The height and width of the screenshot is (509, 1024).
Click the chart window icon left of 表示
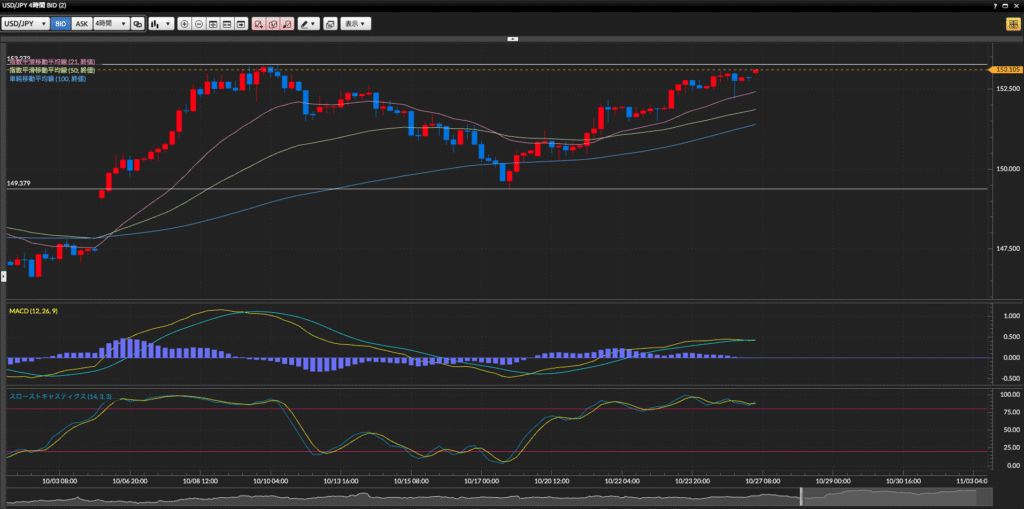(x=330, y=23)
